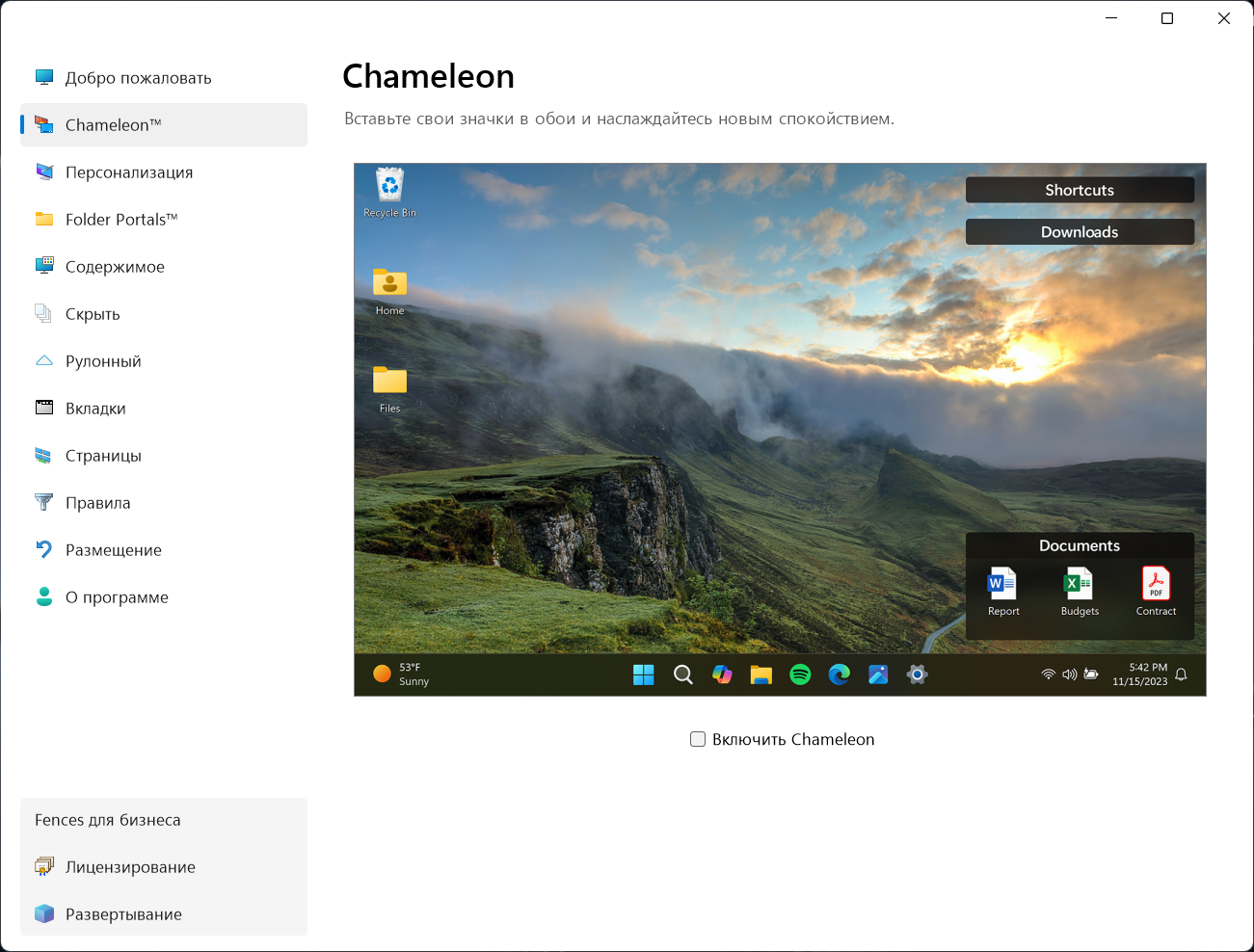Click the Развертывание cube icon
The width and height of the screenshot is (1254, 952).
[44, 913]
